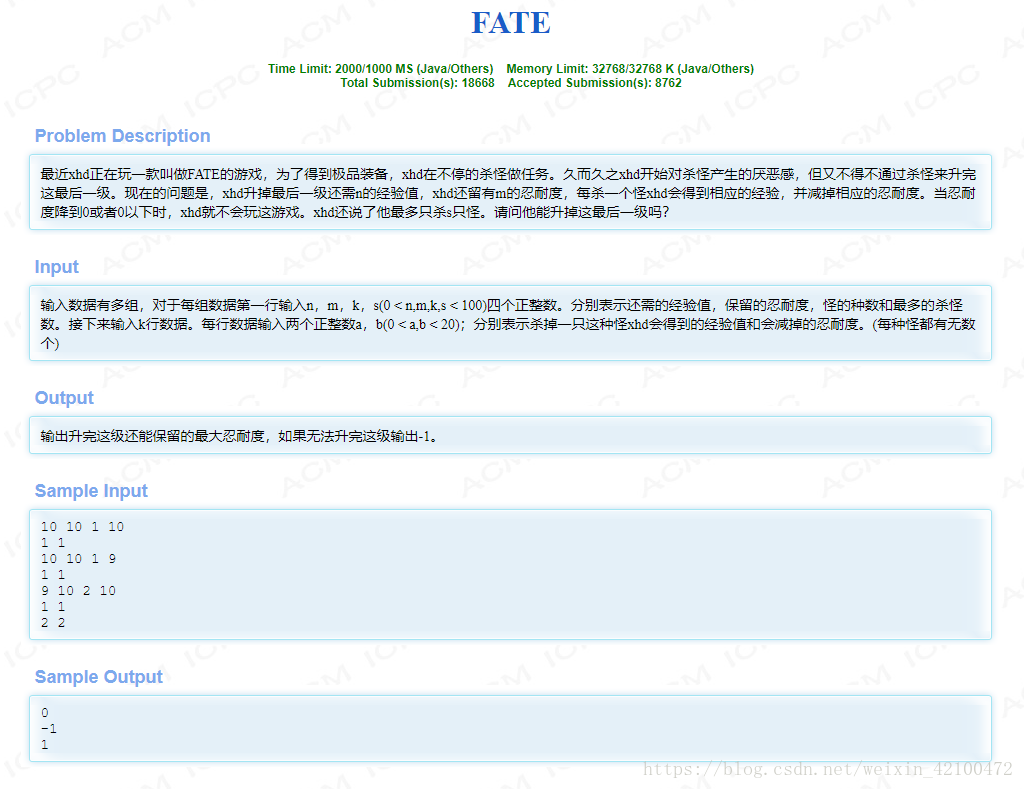Image resolution: width=1024 pixels, height=789 pixels.
Task: Click sample output value '0'
Action: pos(44,713)
